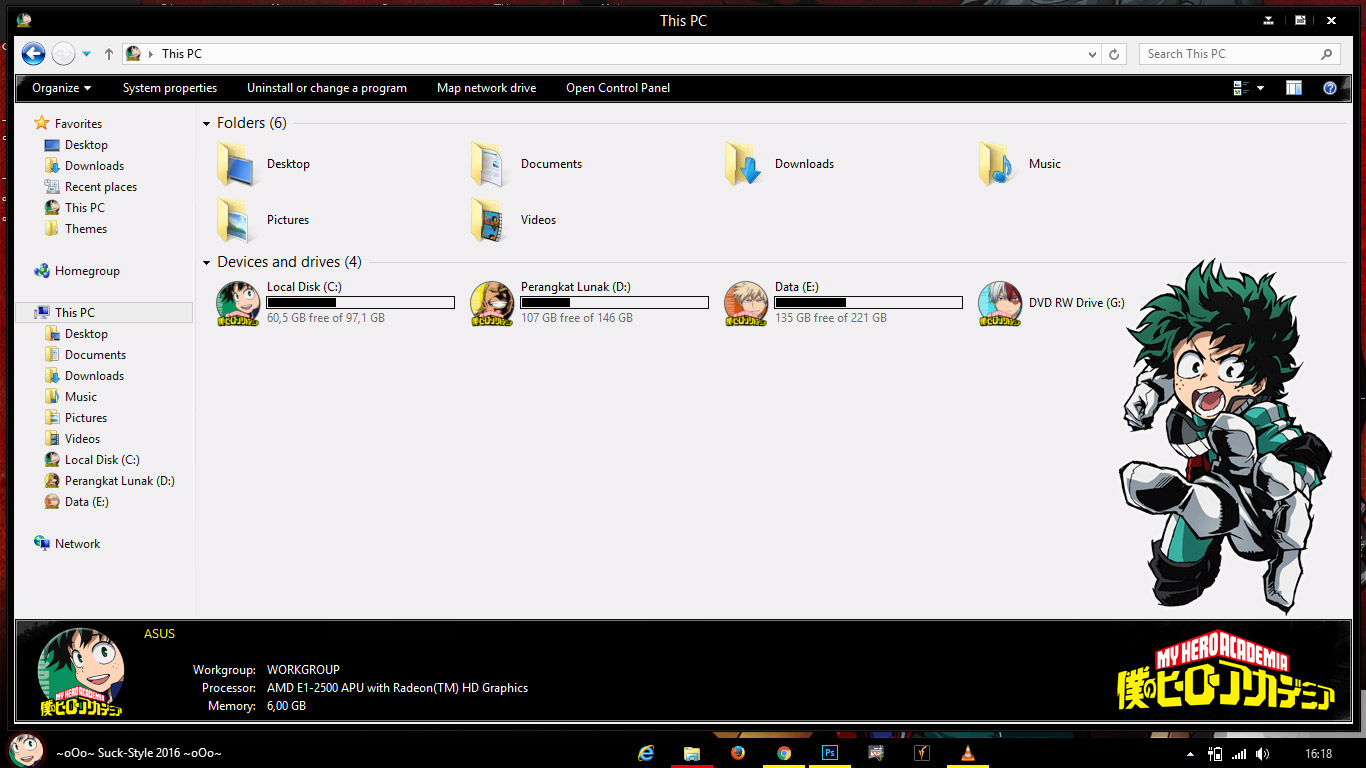Switch to Chrome in the taskbar
The height and width of the screenshot is (768, 1366).
click(x=784, y=753)
